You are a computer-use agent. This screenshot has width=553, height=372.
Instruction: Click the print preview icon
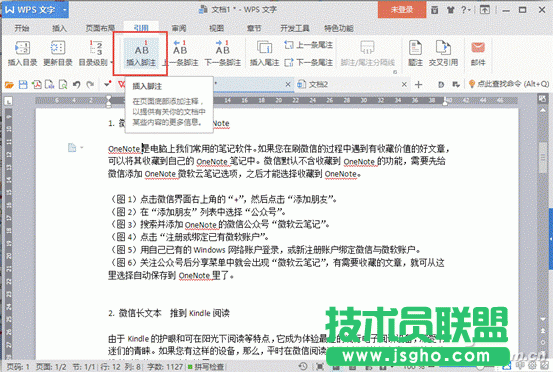pos(63,85)
